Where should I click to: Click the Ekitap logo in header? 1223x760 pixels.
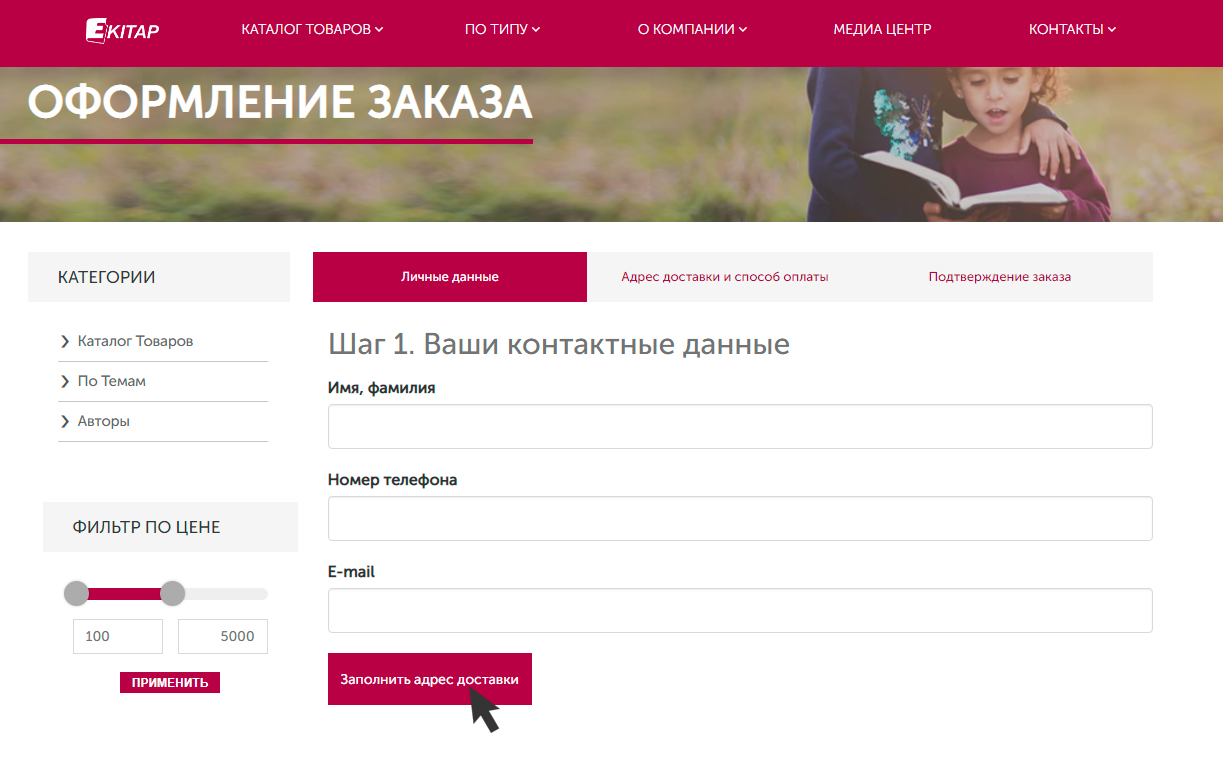[122, 30]
